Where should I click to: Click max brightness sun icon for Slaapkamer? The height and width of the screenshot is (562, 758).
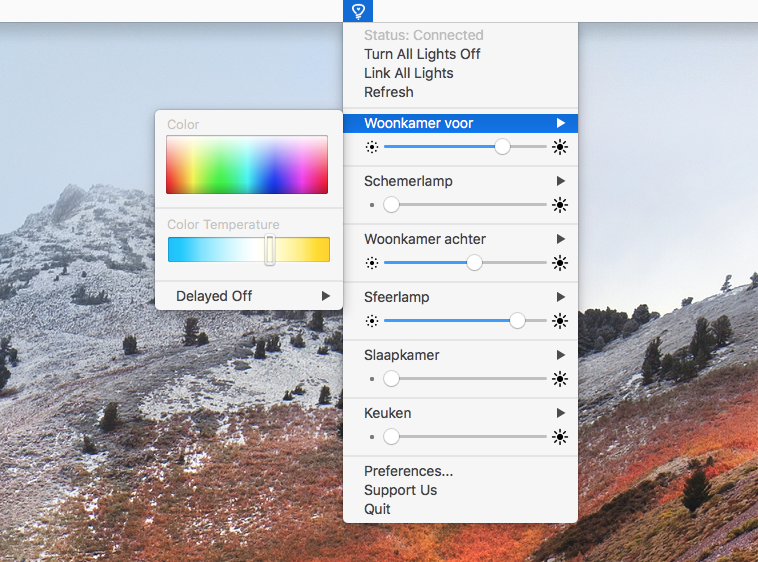tap(560, 379)
